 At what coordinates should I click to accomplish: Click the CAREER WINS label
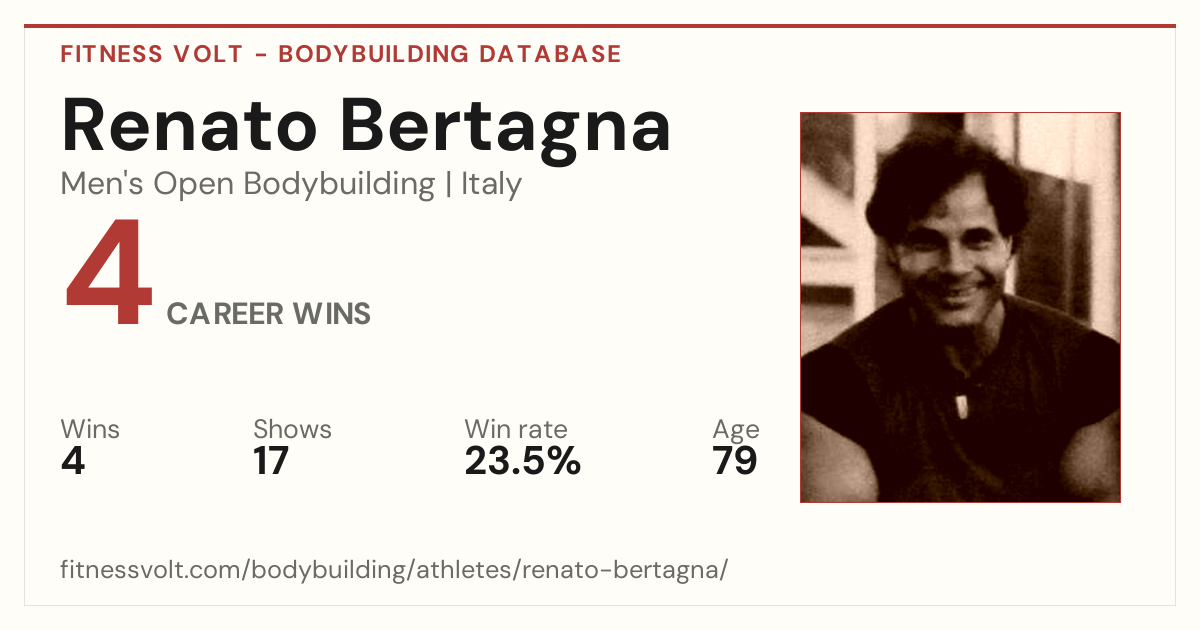coord(269,314)
